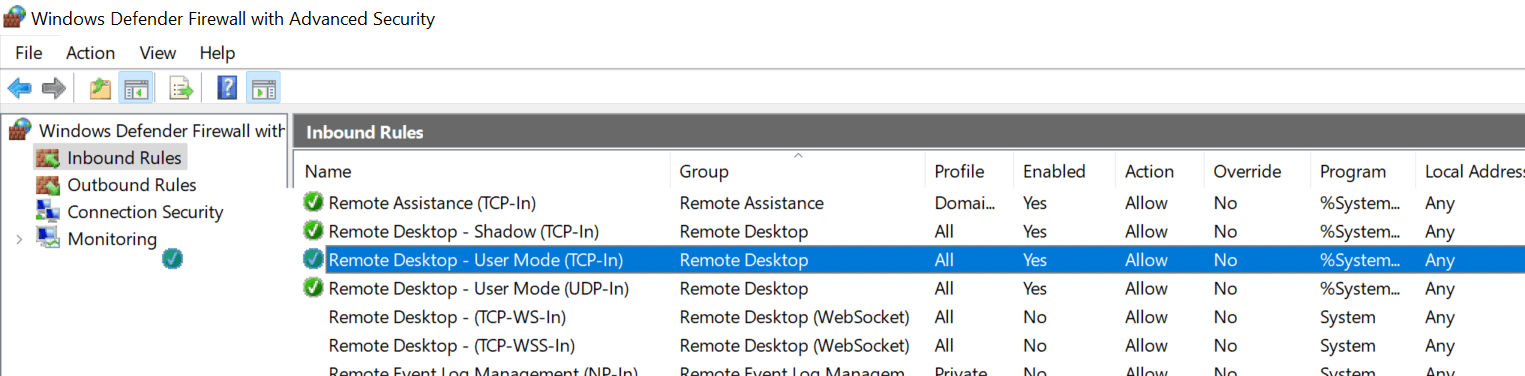The image size is (1525, 376).
Task: Expand the Monitoring tree node
Action: click(19, 239)
